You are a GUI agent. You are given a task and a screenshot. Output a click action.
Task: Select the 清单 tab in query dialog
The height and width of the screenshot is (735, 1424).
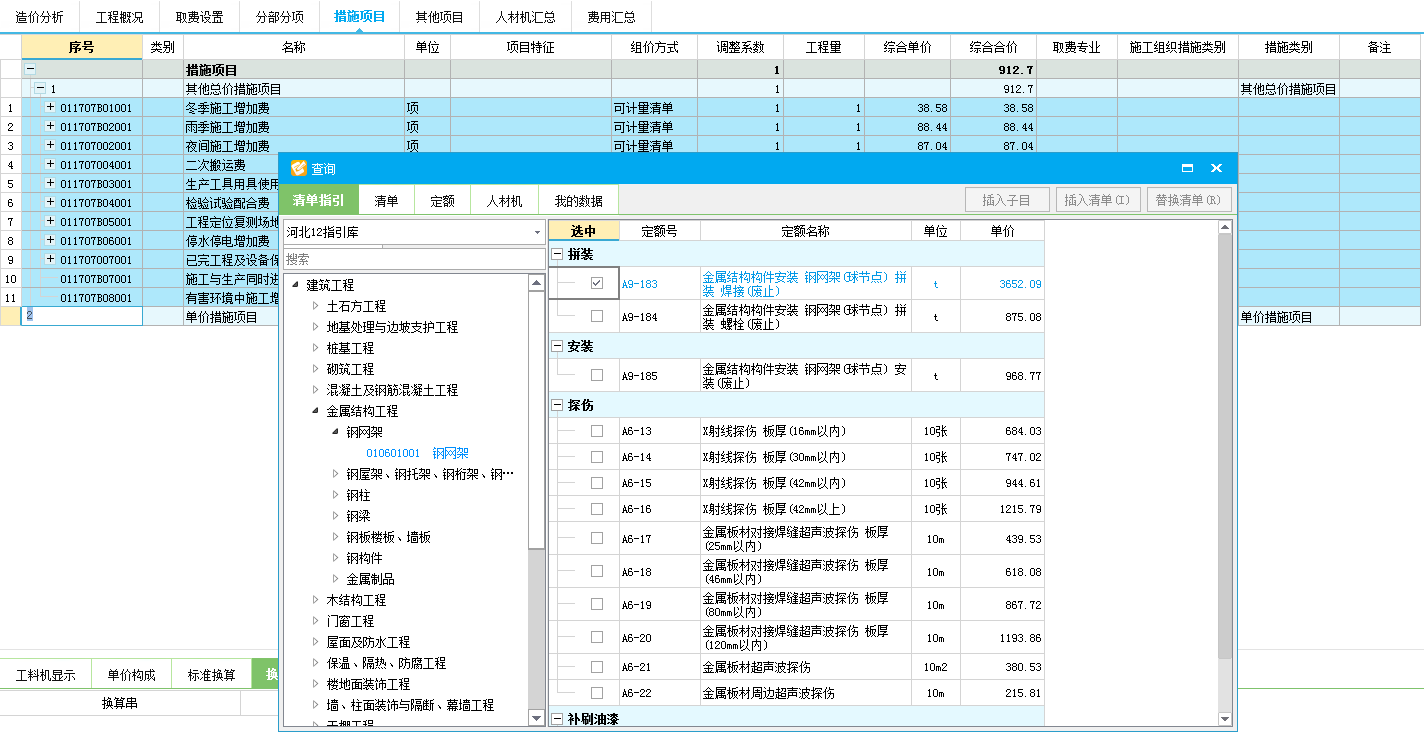click(x=386, y=201)
